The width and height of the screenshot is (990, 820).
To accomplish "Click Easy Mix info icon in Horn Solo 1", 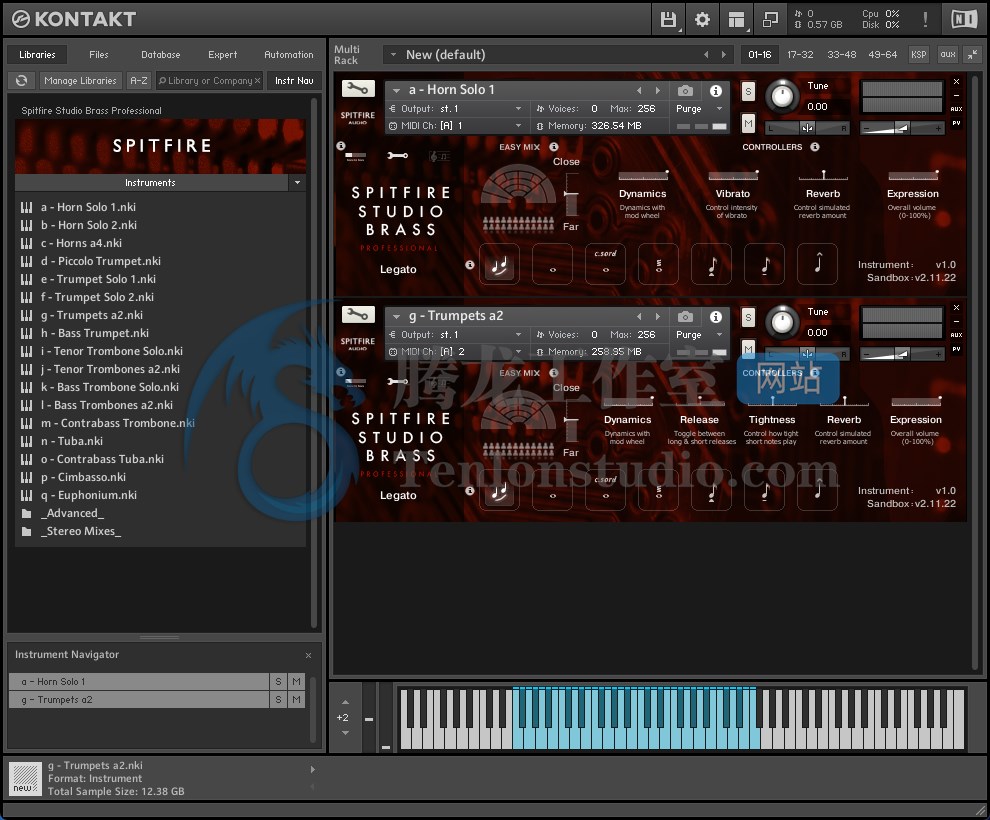I will (x=554, y=146).
